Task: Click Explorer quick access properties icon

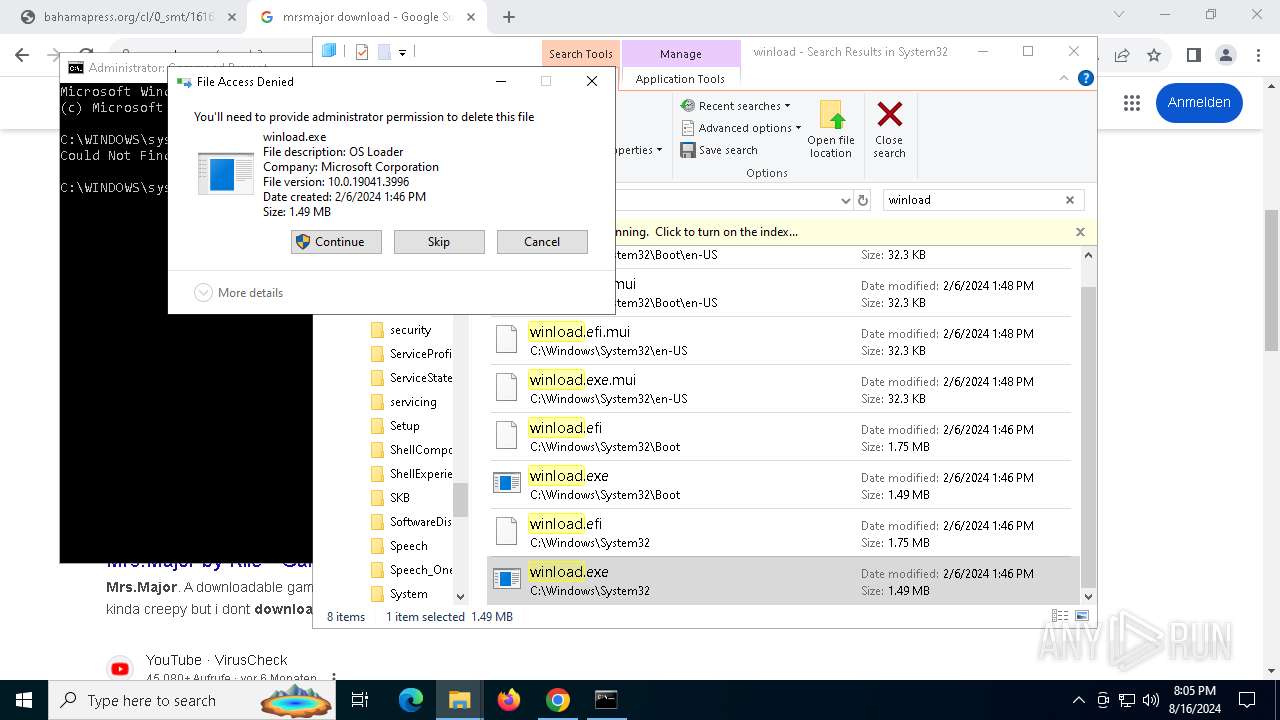Action: (362, 52)
